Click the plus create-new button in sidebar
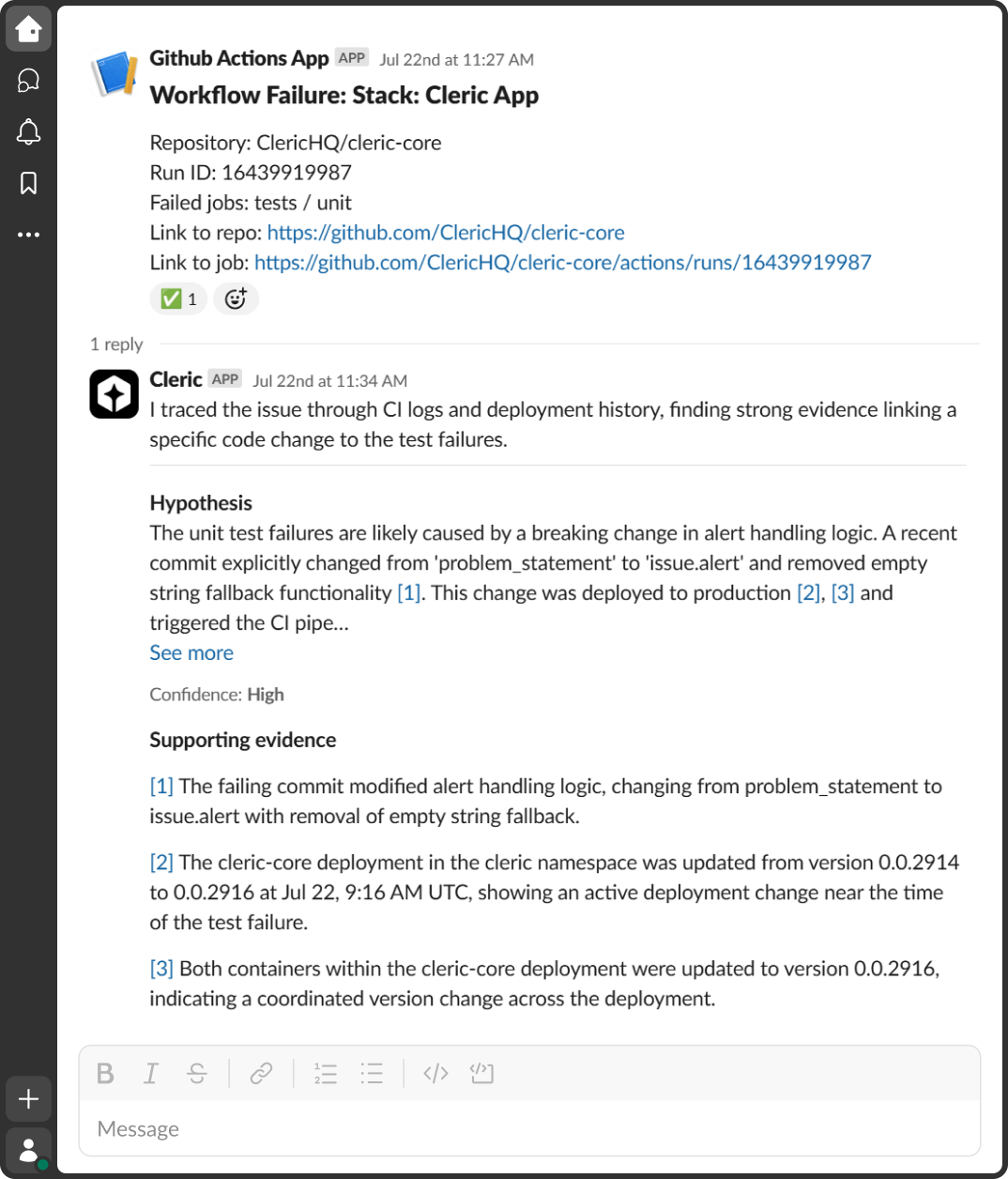Viewport: 1008px width, 1179px height. [x=28, y=1099]
